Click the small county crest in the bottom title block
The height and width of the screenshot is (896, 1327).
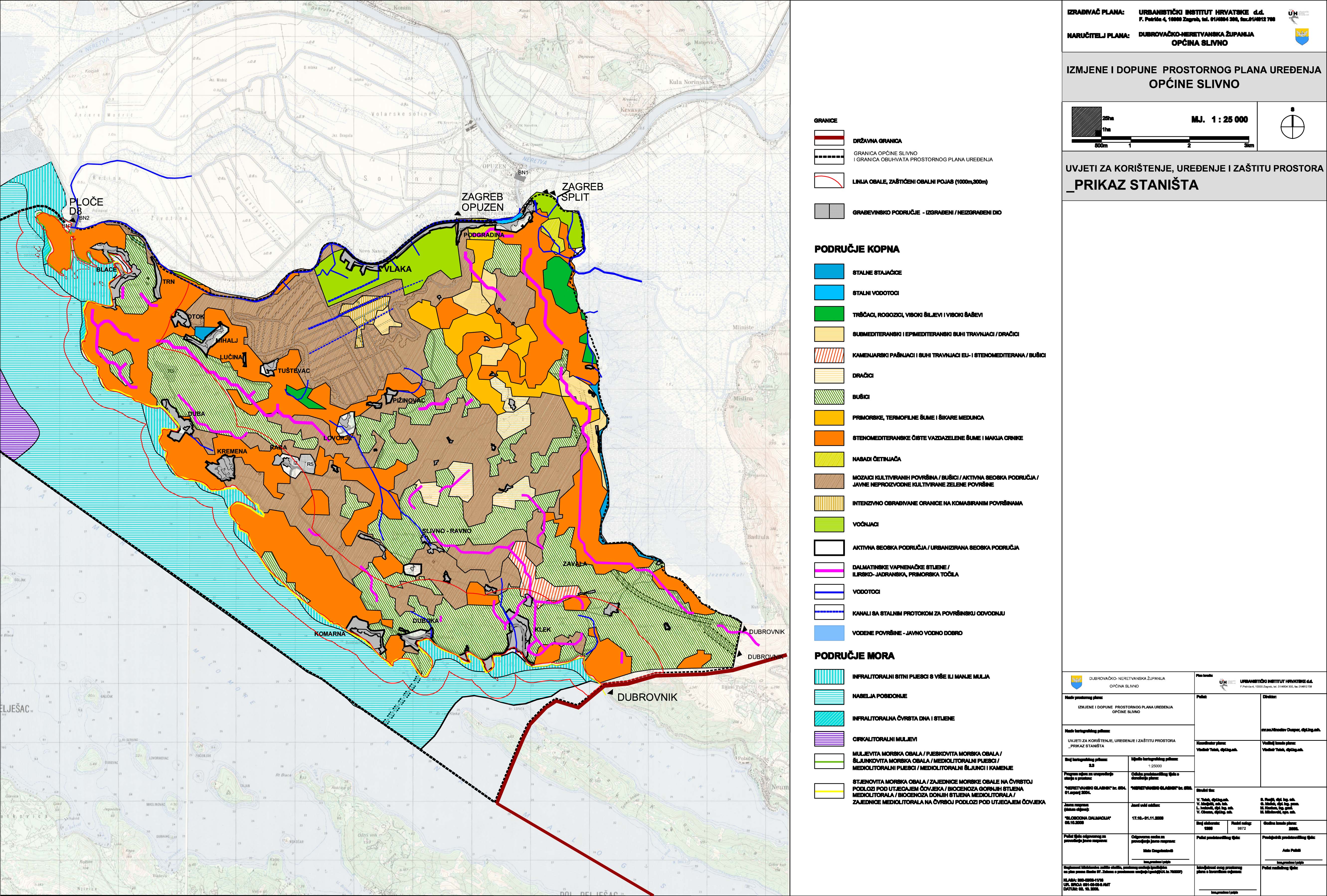coord(1076,681)
